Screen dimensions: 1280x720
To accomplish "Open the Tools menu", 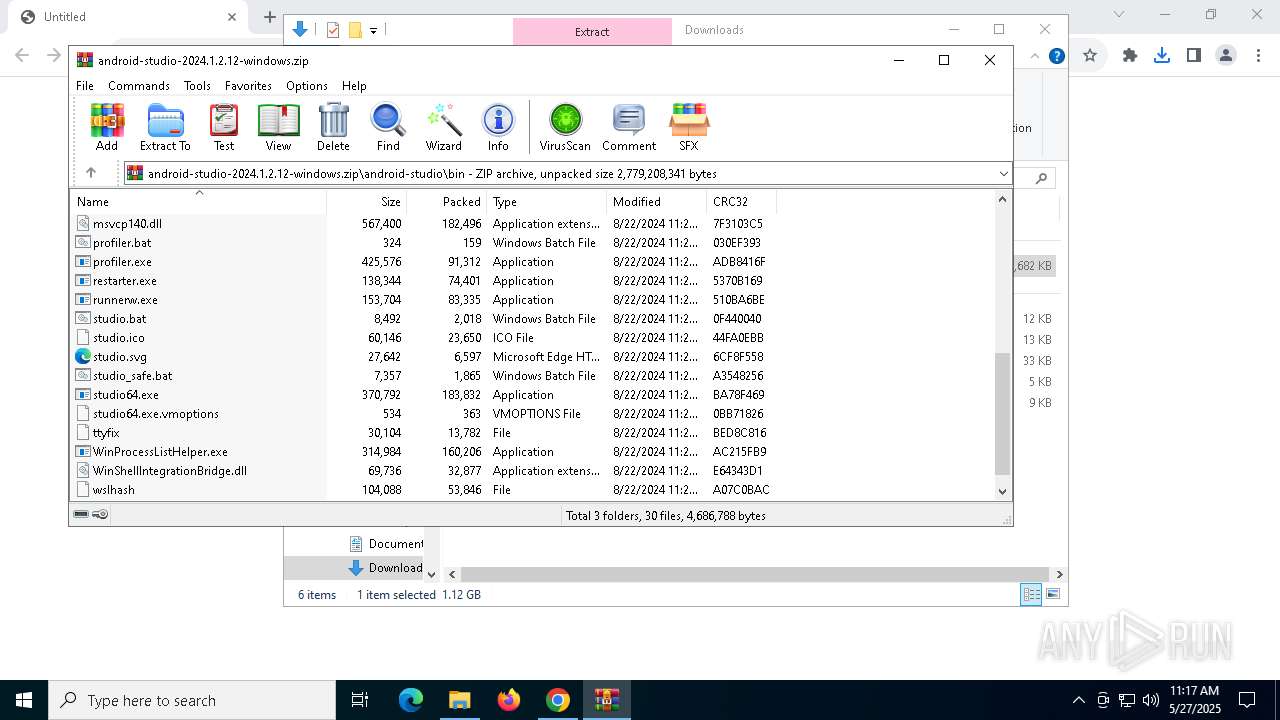I will [x=197, y=86].
